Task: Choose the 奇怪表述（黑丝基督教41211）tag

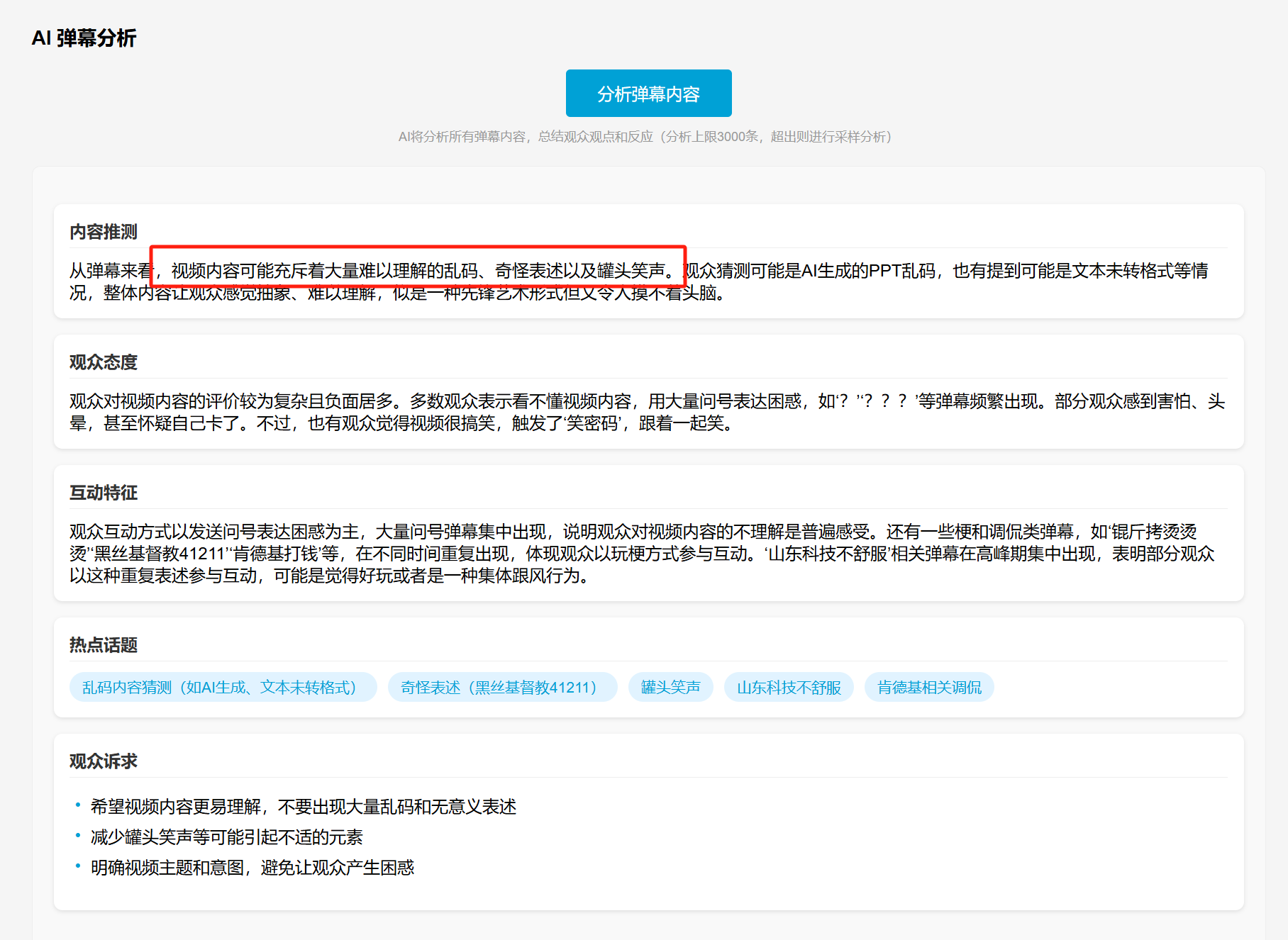Action: coord(502,687)
